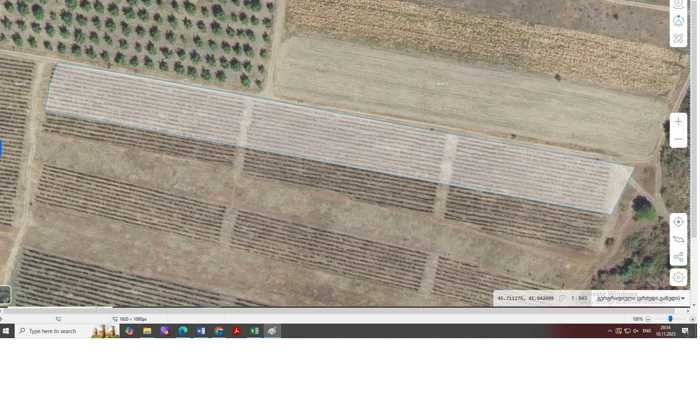Open Excel from the taskbar
Screen dimensions: 700x394
(x=254, y=331)
